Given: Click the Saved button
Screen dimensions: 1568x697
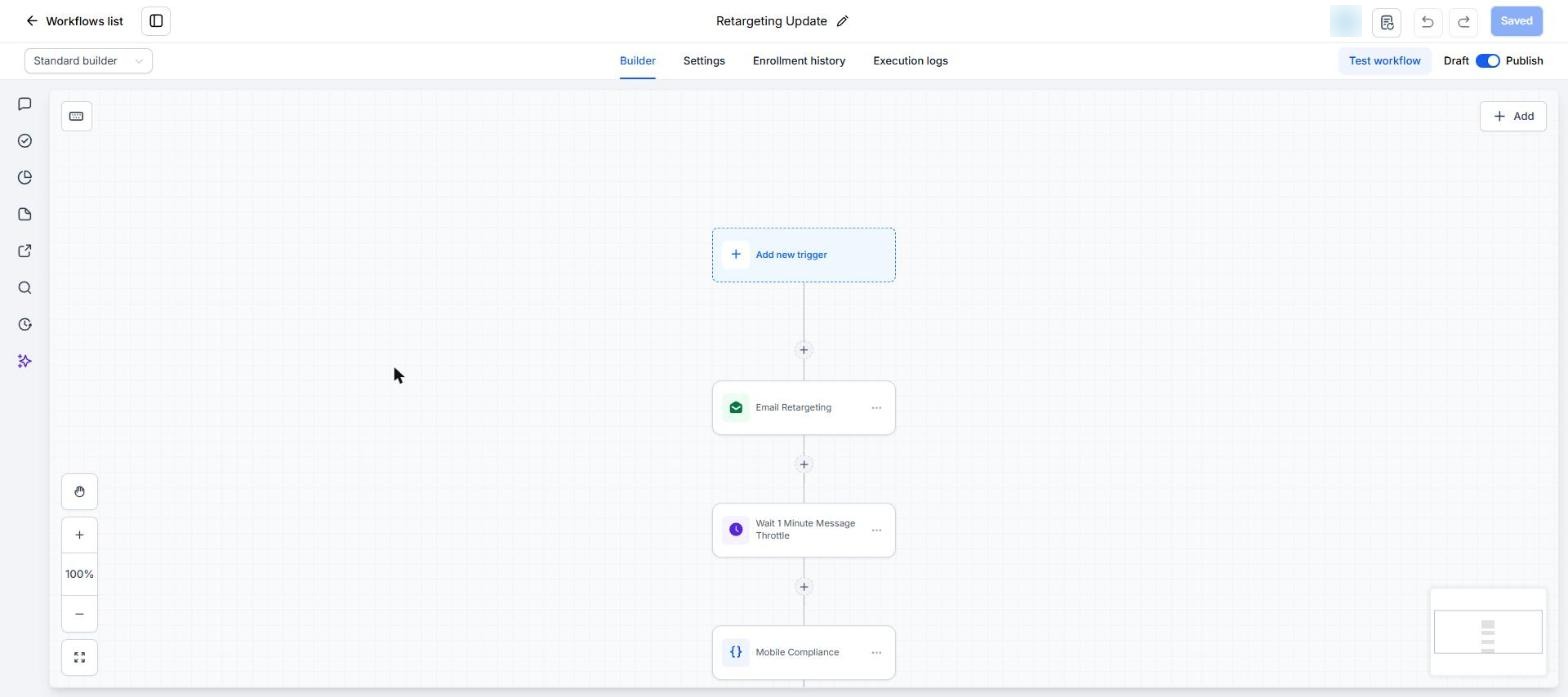Looking at the screenshot, I should pyautogui.click(x=1516, y=21).
